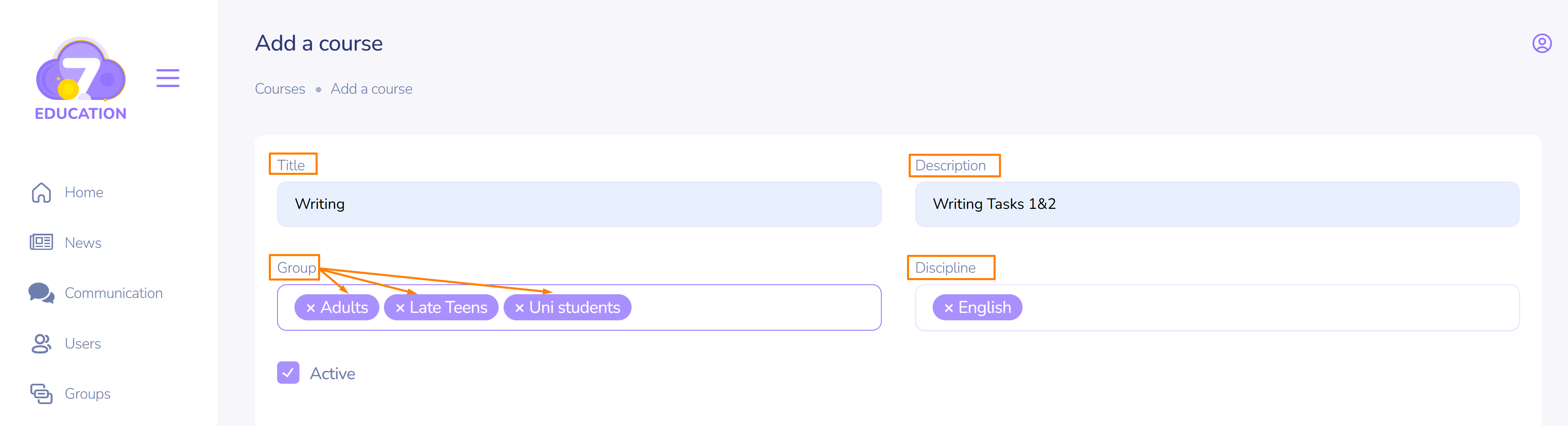This screenshot has width=1568, height=426.
Task: Click the News newspaper icon
Action: [41, 242]
